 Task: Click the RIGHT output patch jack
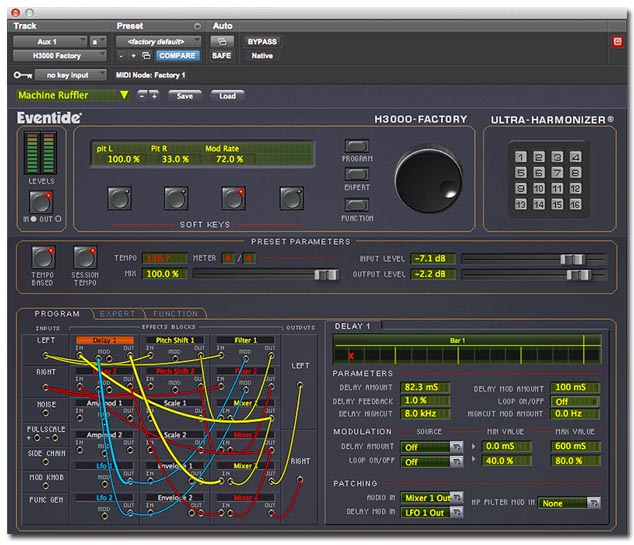[x=300, y=480]
